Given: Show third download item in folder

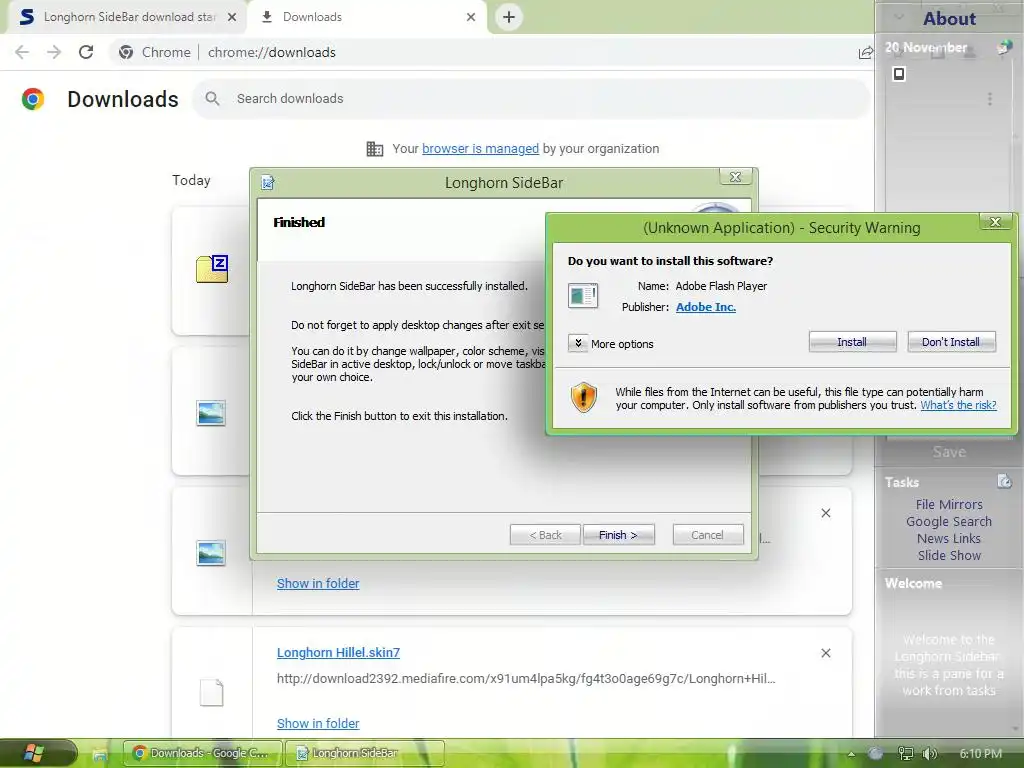Looking at the screenshot, I should (318, 583).
